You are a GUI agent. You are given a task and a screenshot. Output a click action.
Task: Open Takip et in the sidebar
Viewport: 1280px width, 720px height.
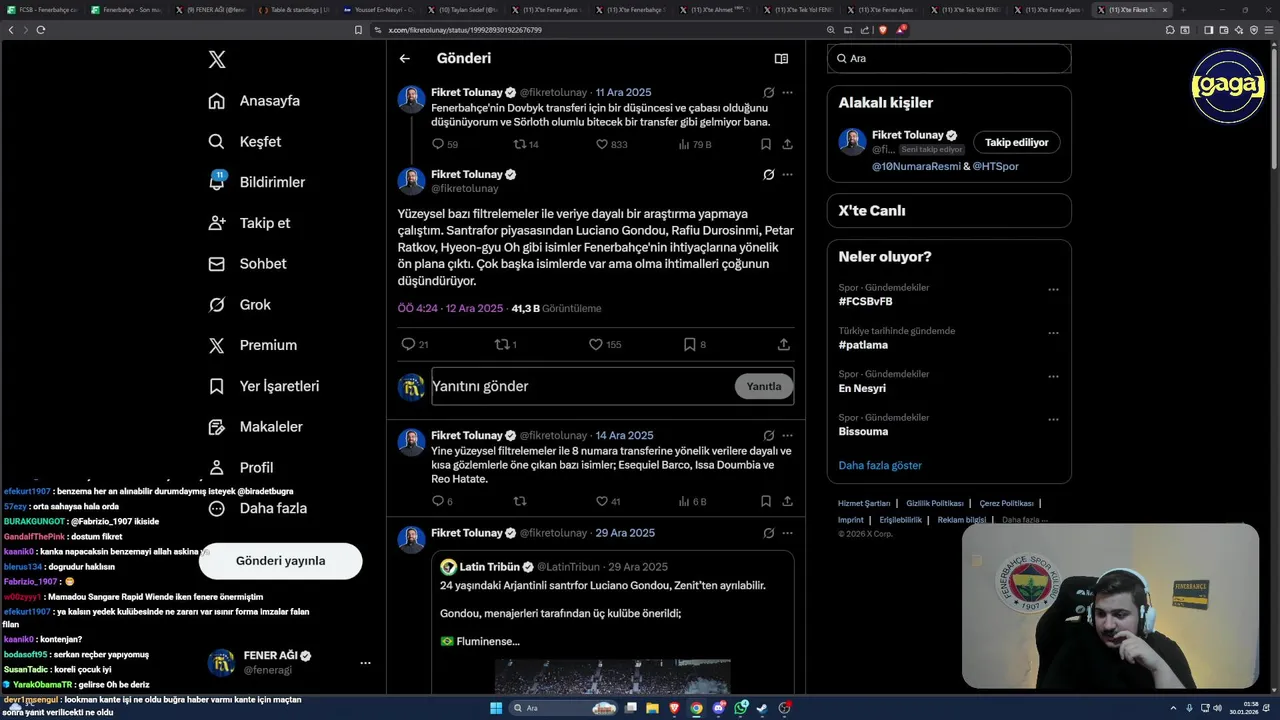click(249, 223)
